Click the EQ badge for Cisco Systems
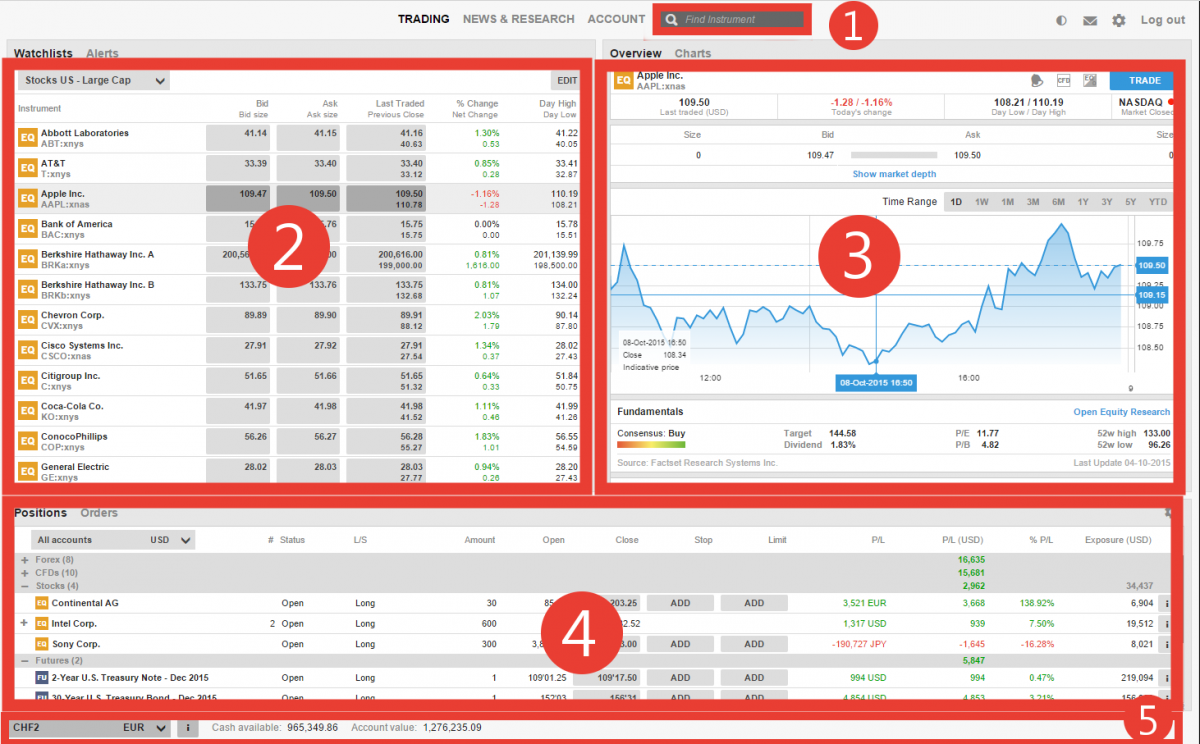Viewport: 1200px width, 744px height. 27,350
